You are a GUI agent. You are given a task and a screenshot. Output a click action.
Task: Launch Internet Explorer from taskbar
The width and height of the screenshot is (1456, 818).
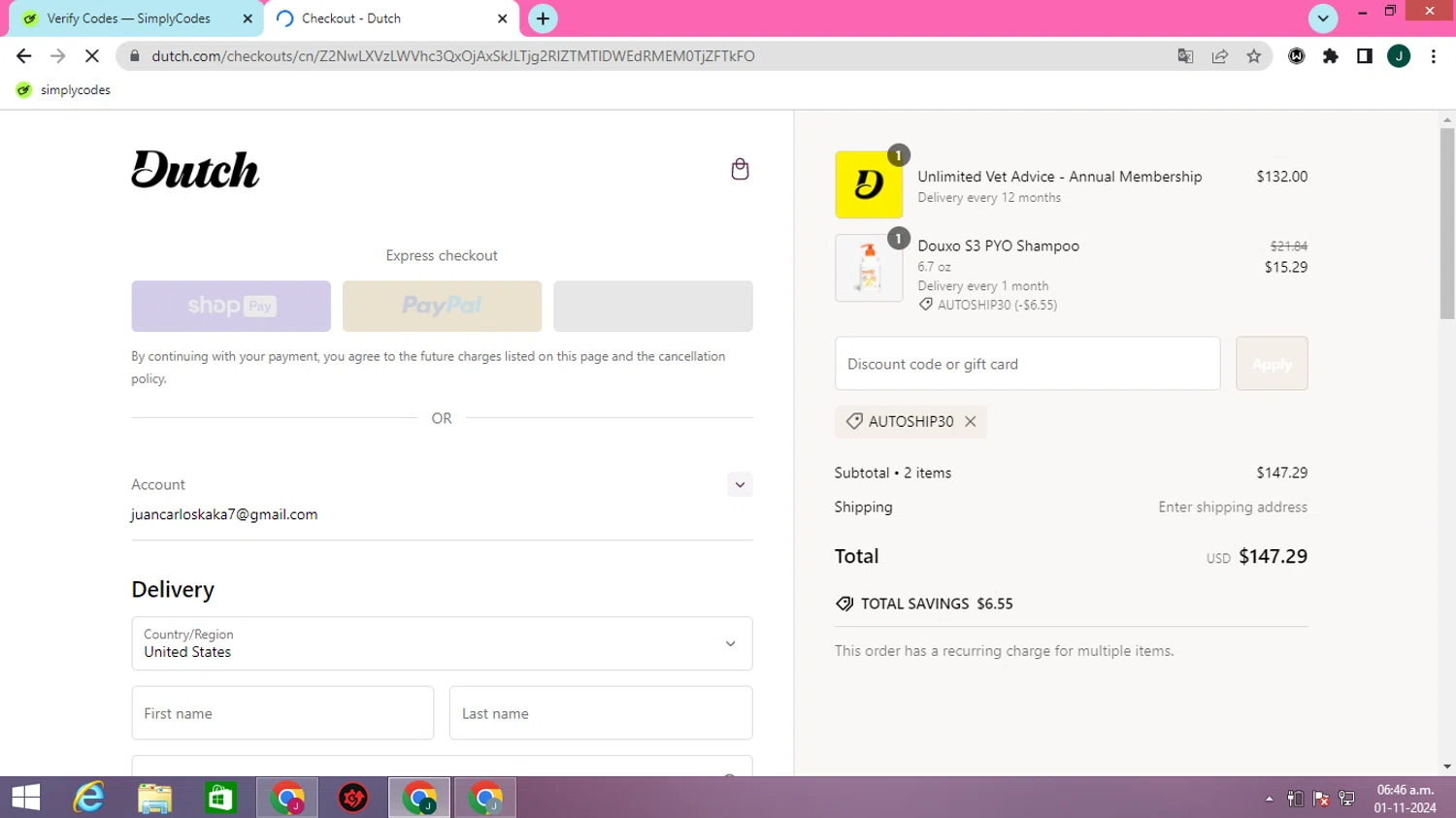click(89, 798)
